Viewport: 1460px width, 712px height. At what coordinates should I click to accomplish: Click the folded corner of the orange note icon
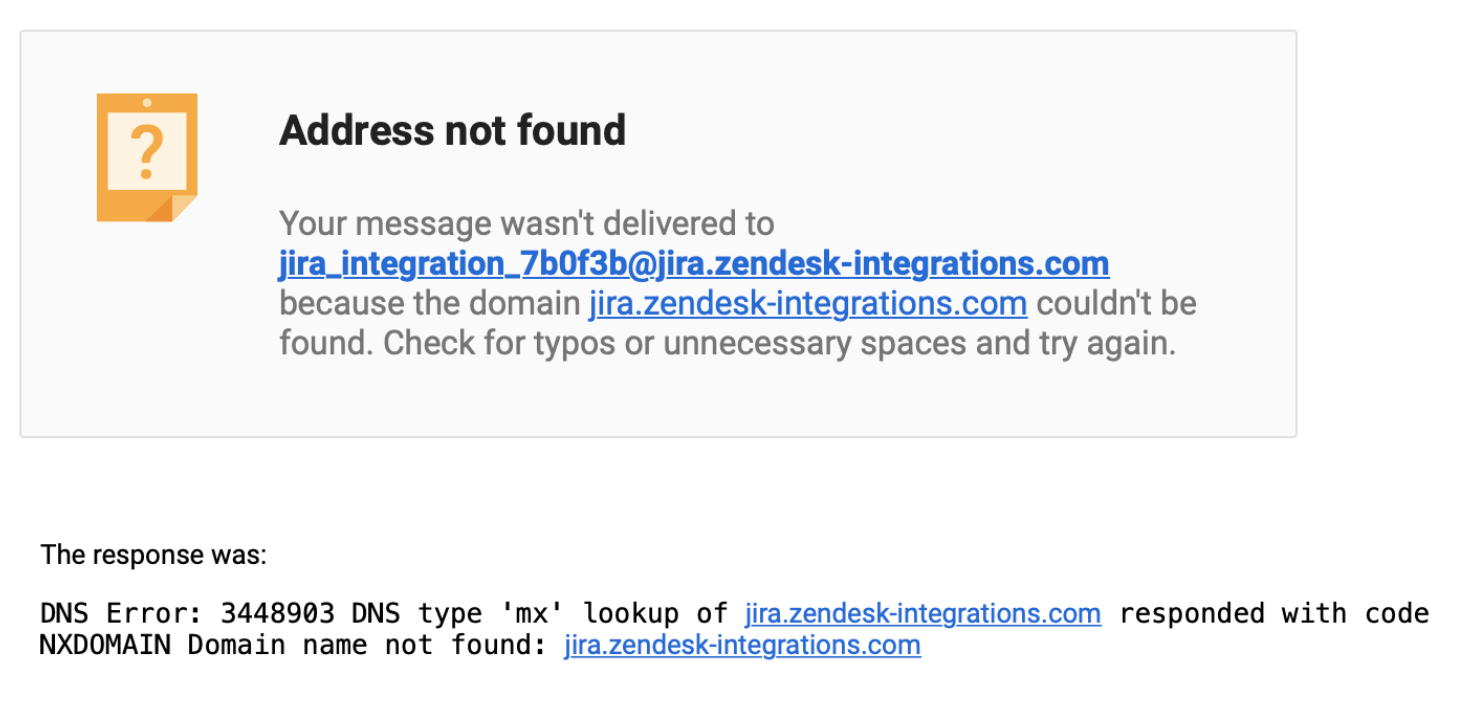[182, 208]
